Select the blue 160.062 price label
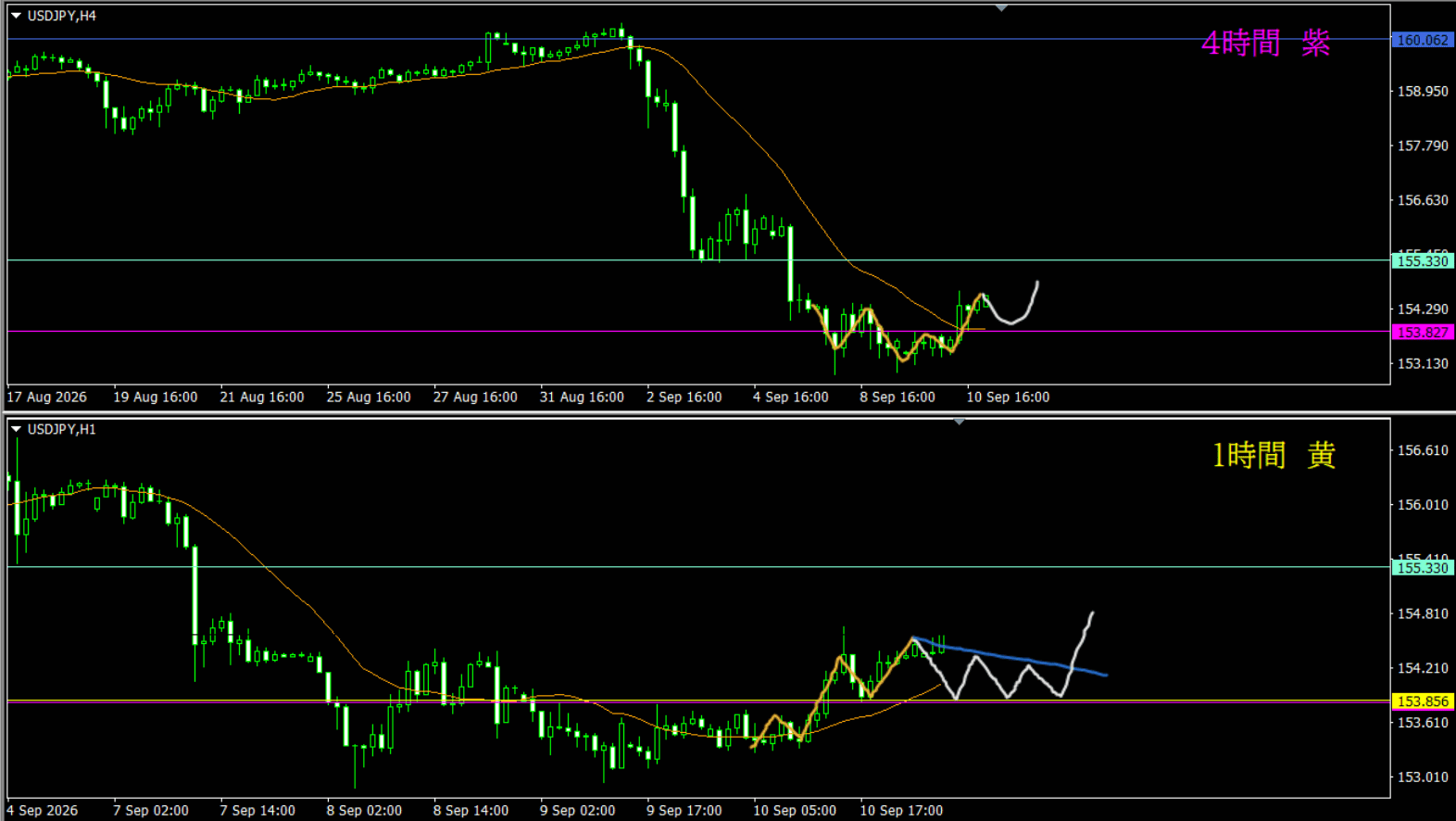1456x821 pixels. point(1423,40)
